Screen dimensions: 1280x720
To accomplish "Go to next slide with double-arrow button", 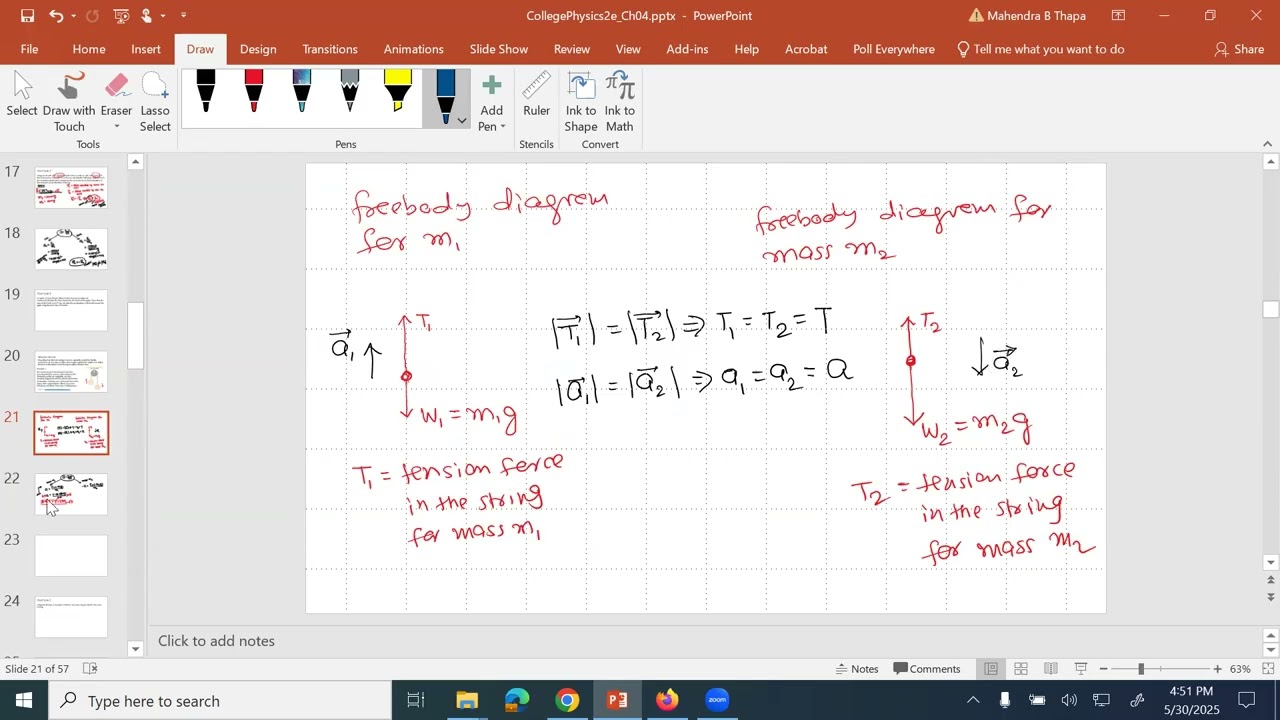I will tap(1271, 596).
